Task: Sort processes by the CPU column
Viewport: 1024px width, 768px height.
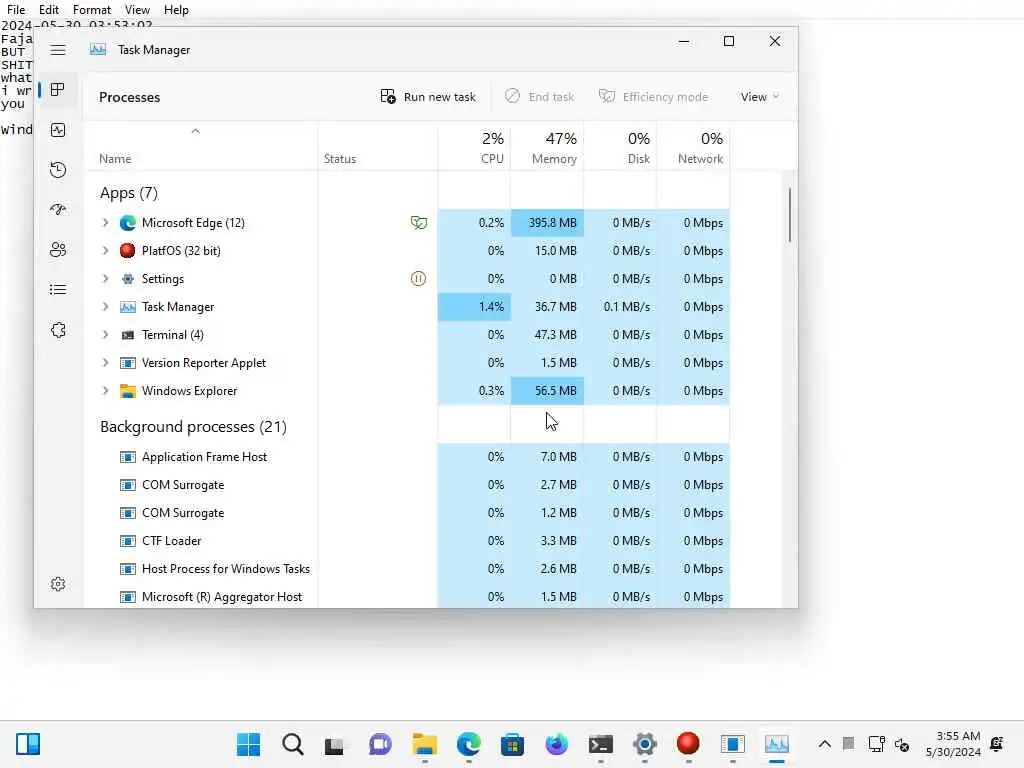Action: tap(474, 147)
